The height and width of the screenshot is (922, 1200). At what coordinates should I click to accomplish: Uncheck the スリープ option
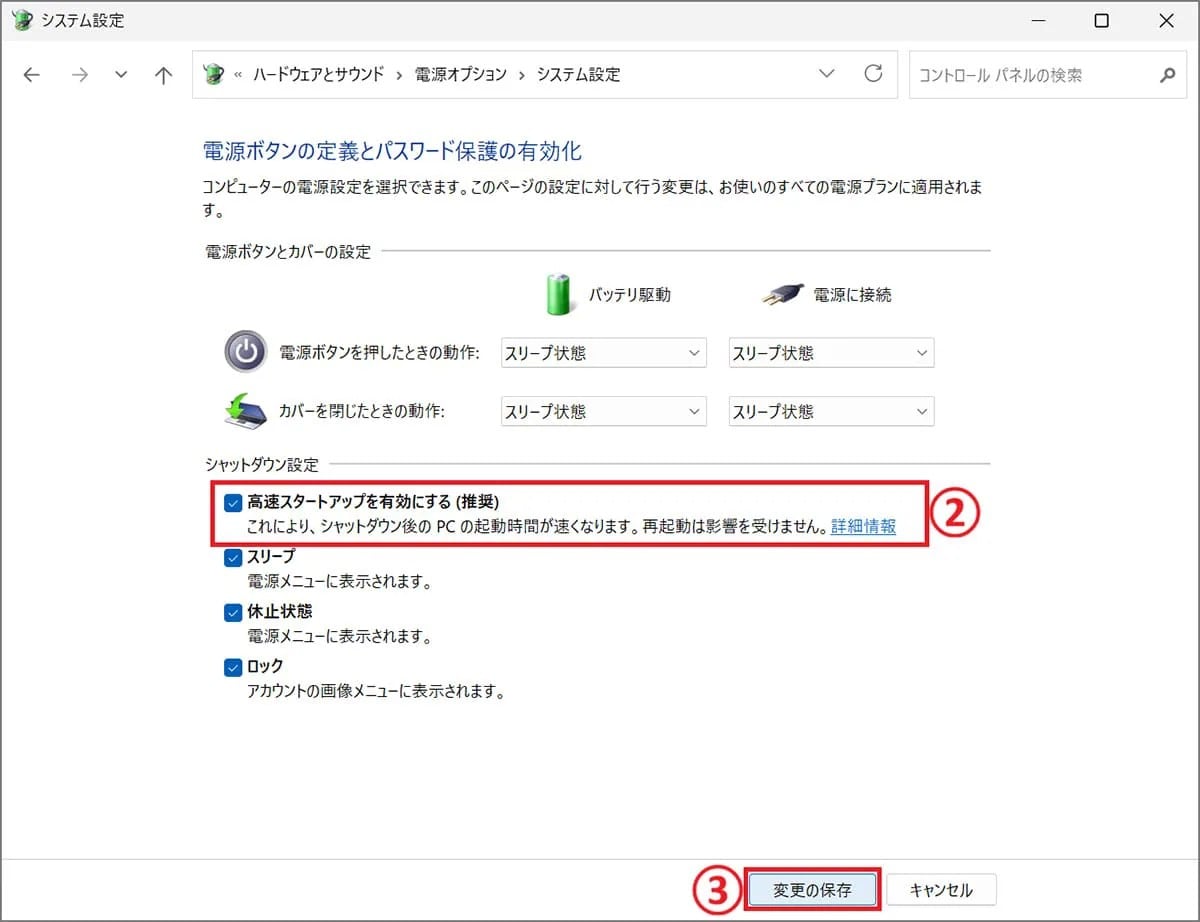233,557
